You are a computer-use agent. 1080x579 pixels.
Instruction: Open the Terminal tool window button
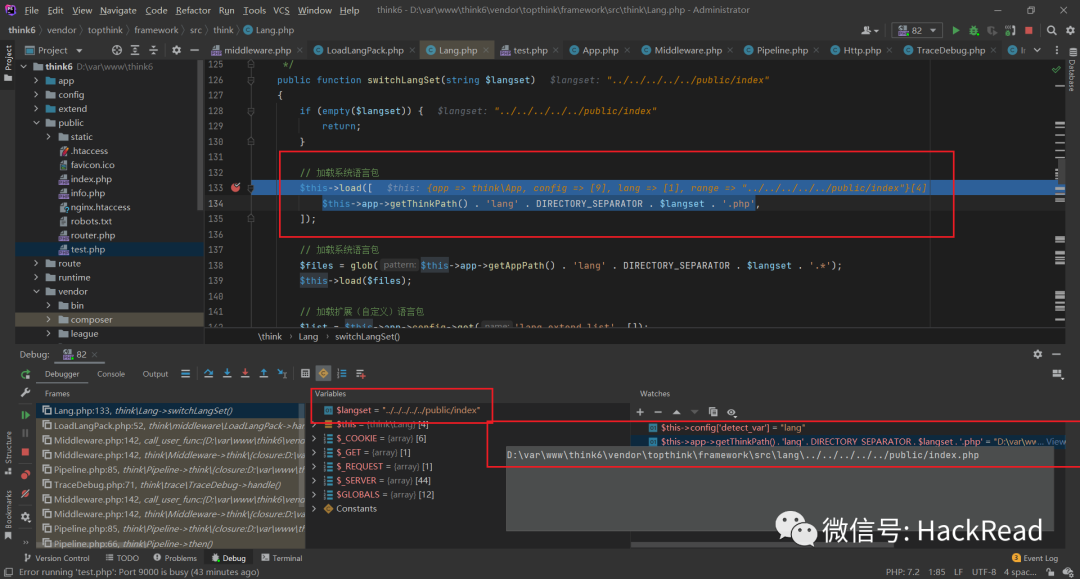[281, 558]
